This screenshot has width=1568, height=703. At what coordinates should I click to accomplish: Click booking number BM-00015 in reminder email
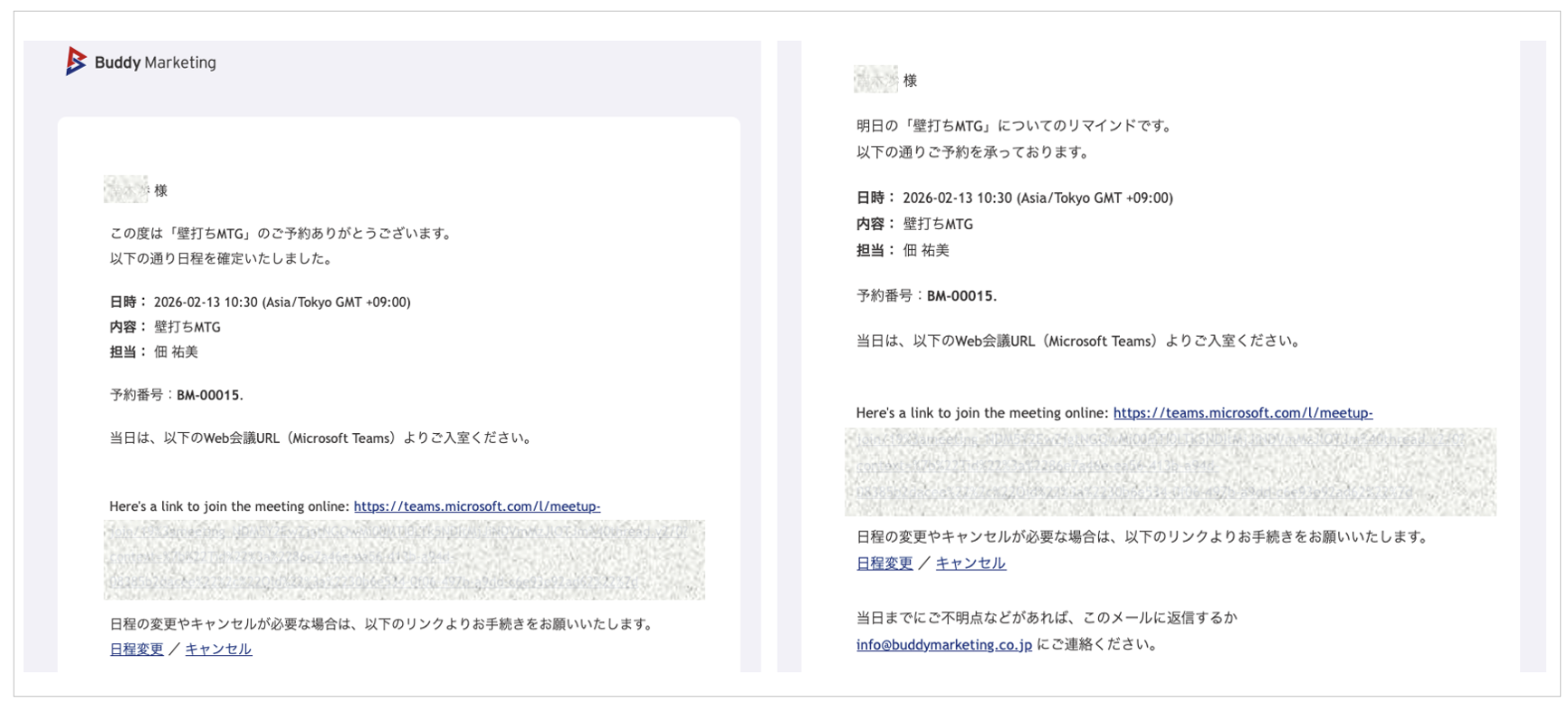(x=961, y=296)
